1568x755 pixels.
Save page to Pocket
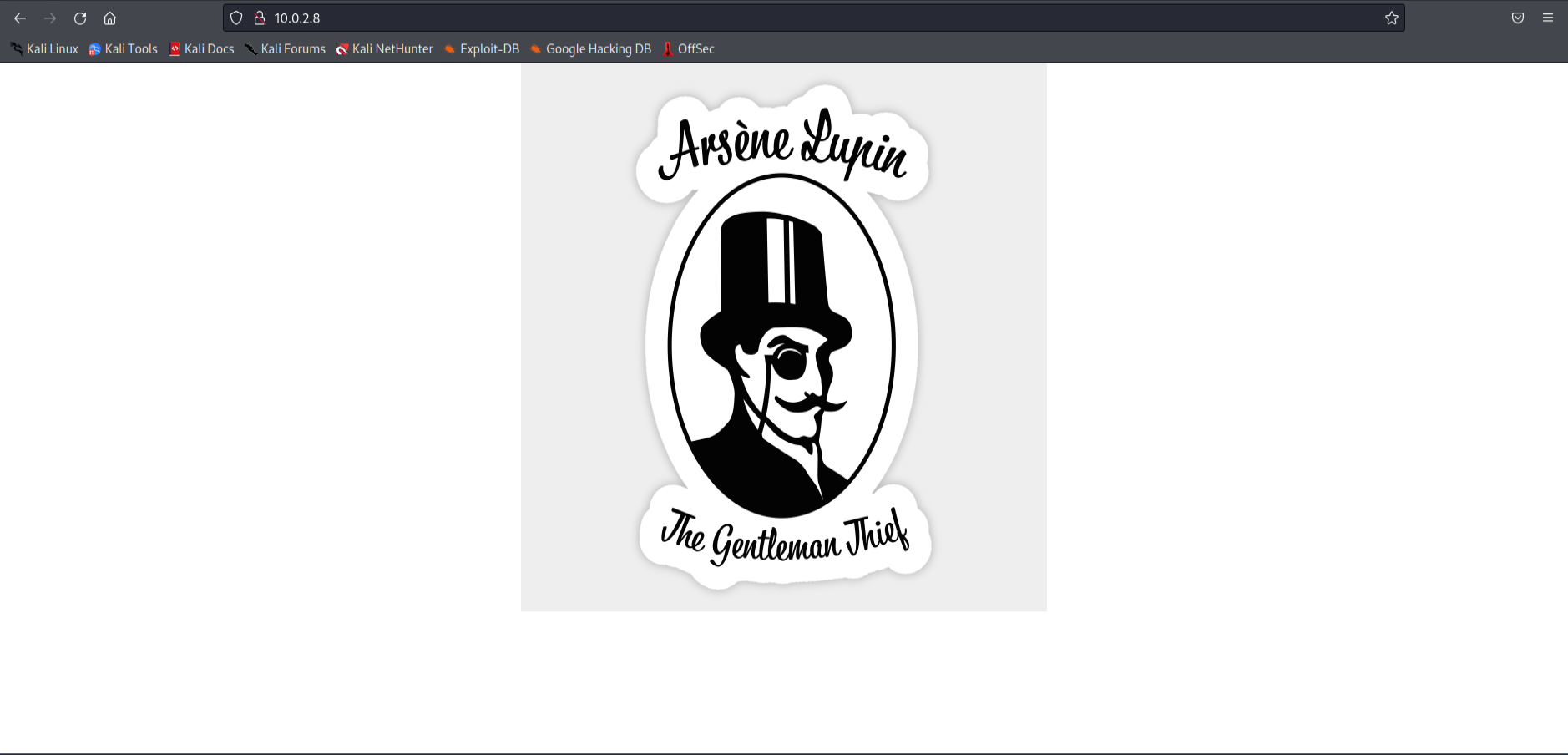[x=1518, y=18]
